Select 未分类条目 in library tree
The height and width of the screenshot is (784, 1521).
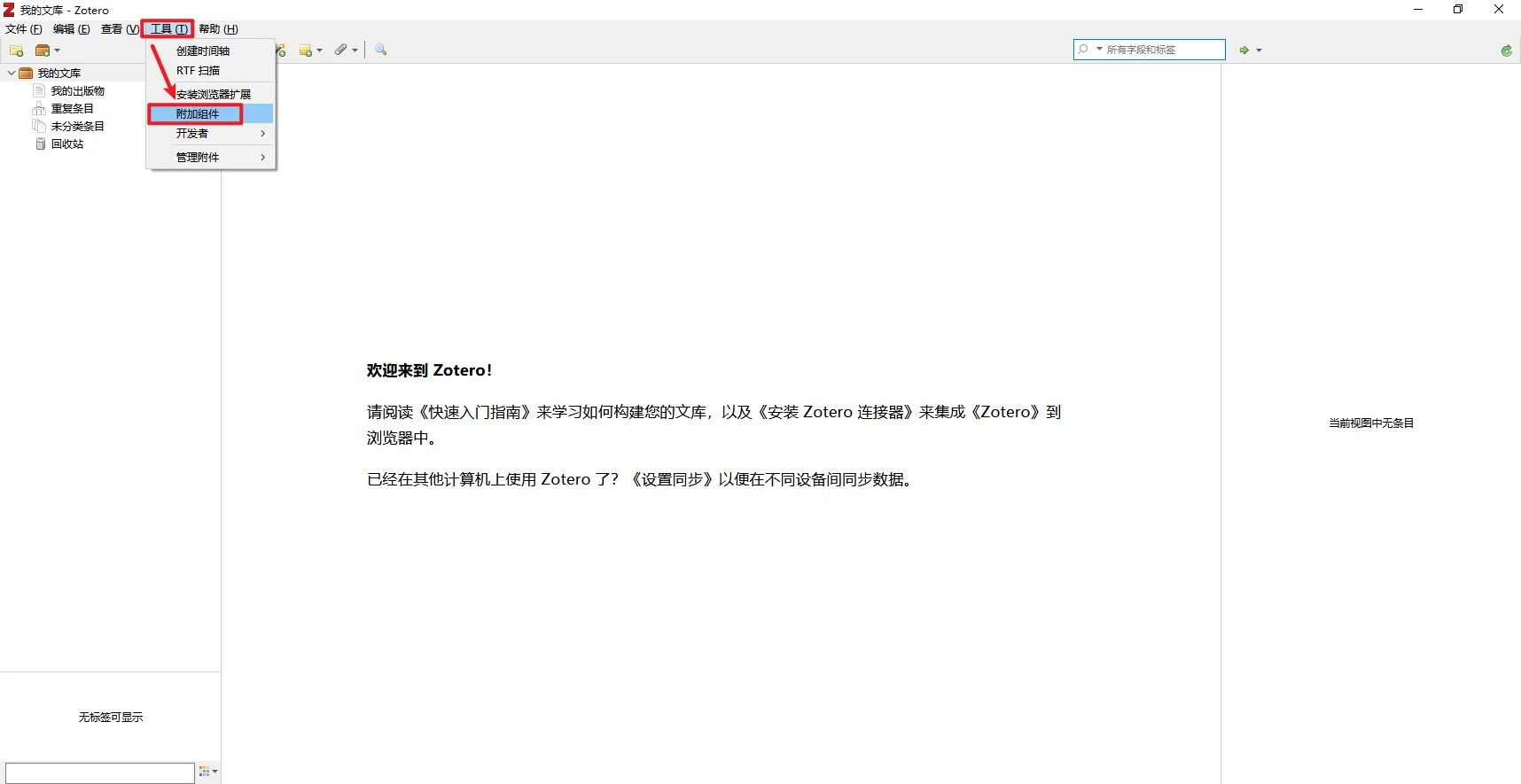point(78,126)
